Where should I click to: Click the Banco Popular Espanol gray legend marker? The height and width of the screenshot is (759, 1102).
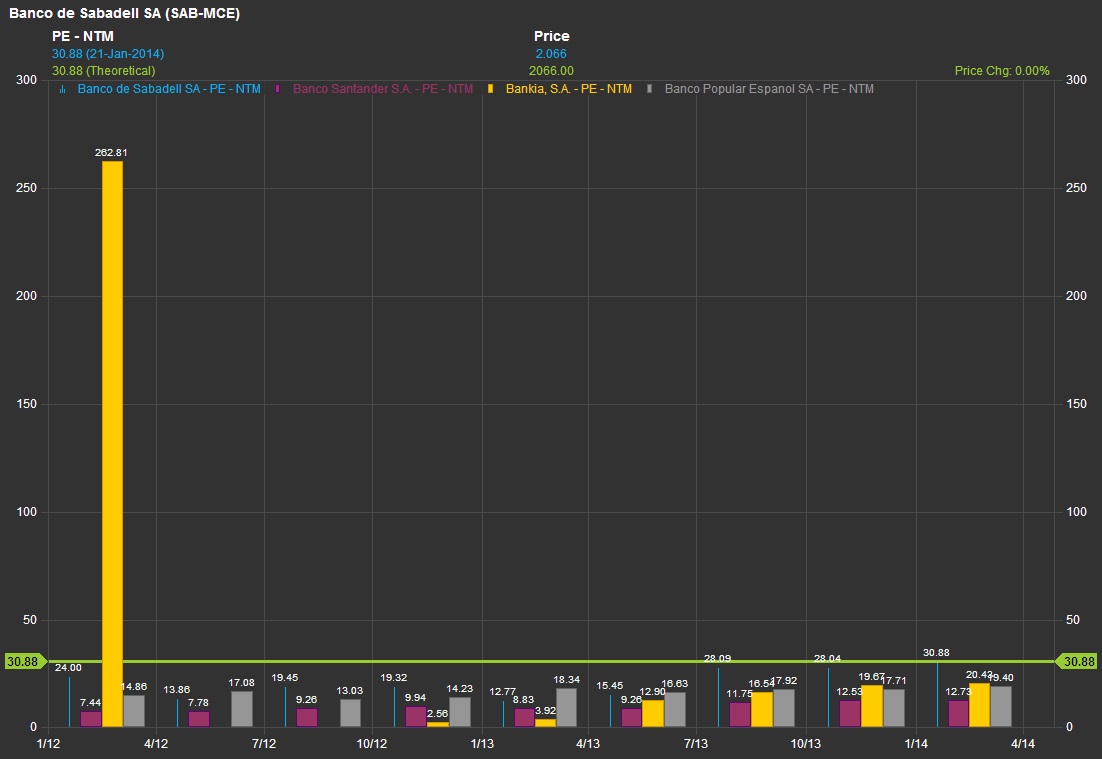point(650,89)
